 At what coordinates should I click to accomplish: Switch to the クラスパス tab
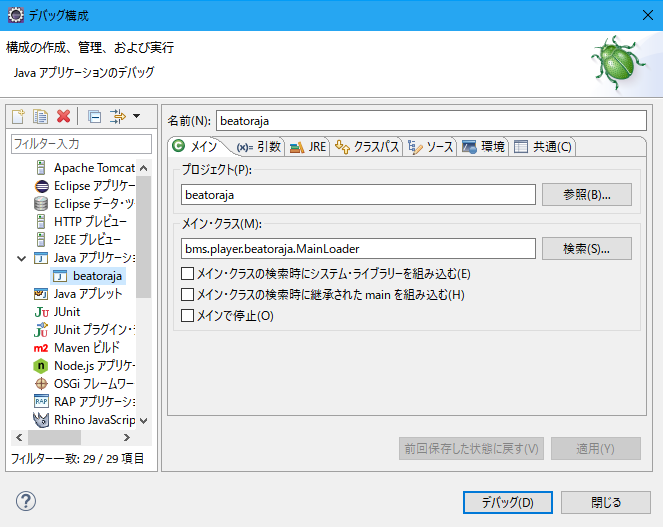[367, 147]
